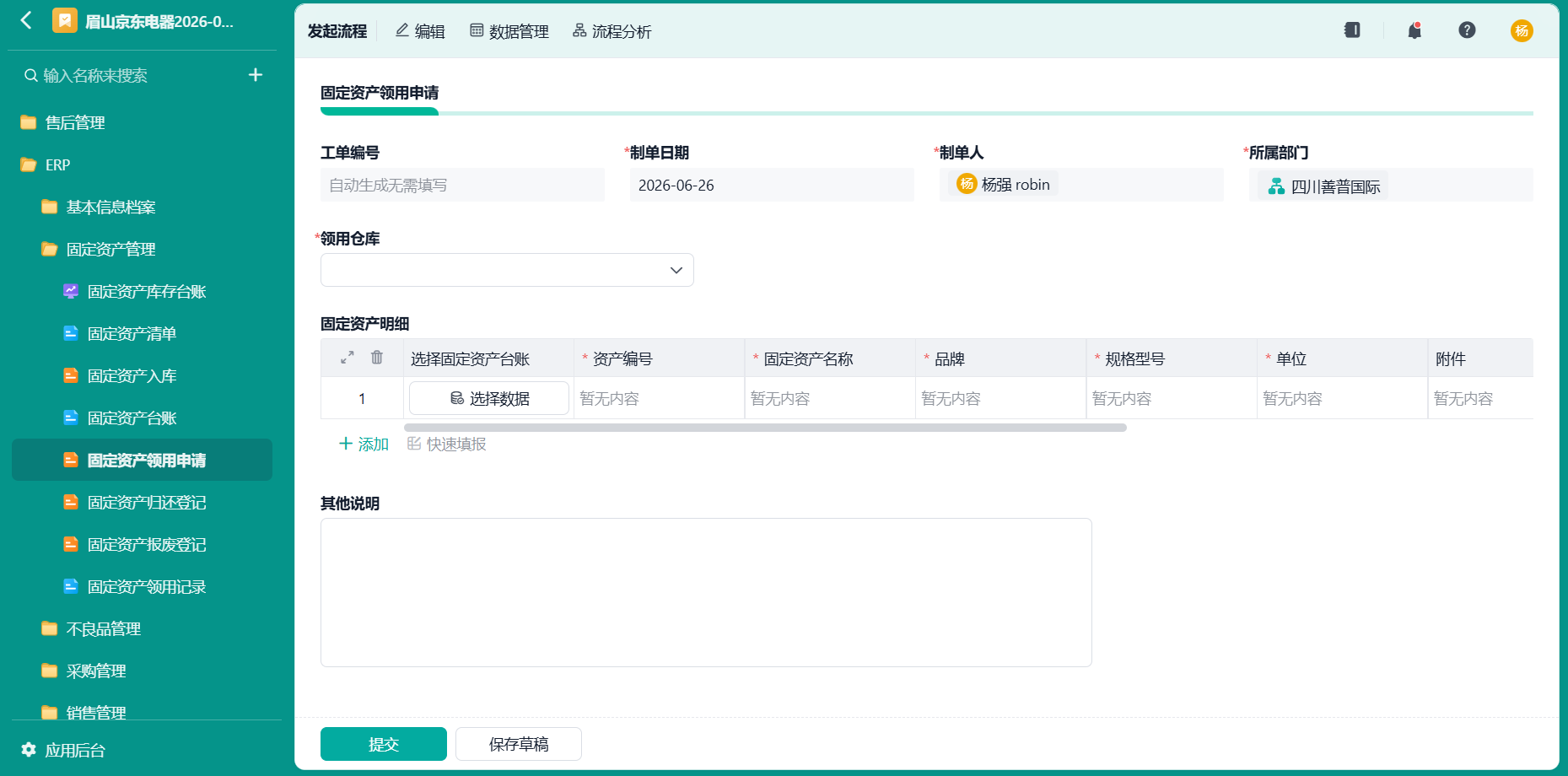Click the 工单编号 auto-generated field
Screen dimensions: 1568x776
(x=462, y=185)
